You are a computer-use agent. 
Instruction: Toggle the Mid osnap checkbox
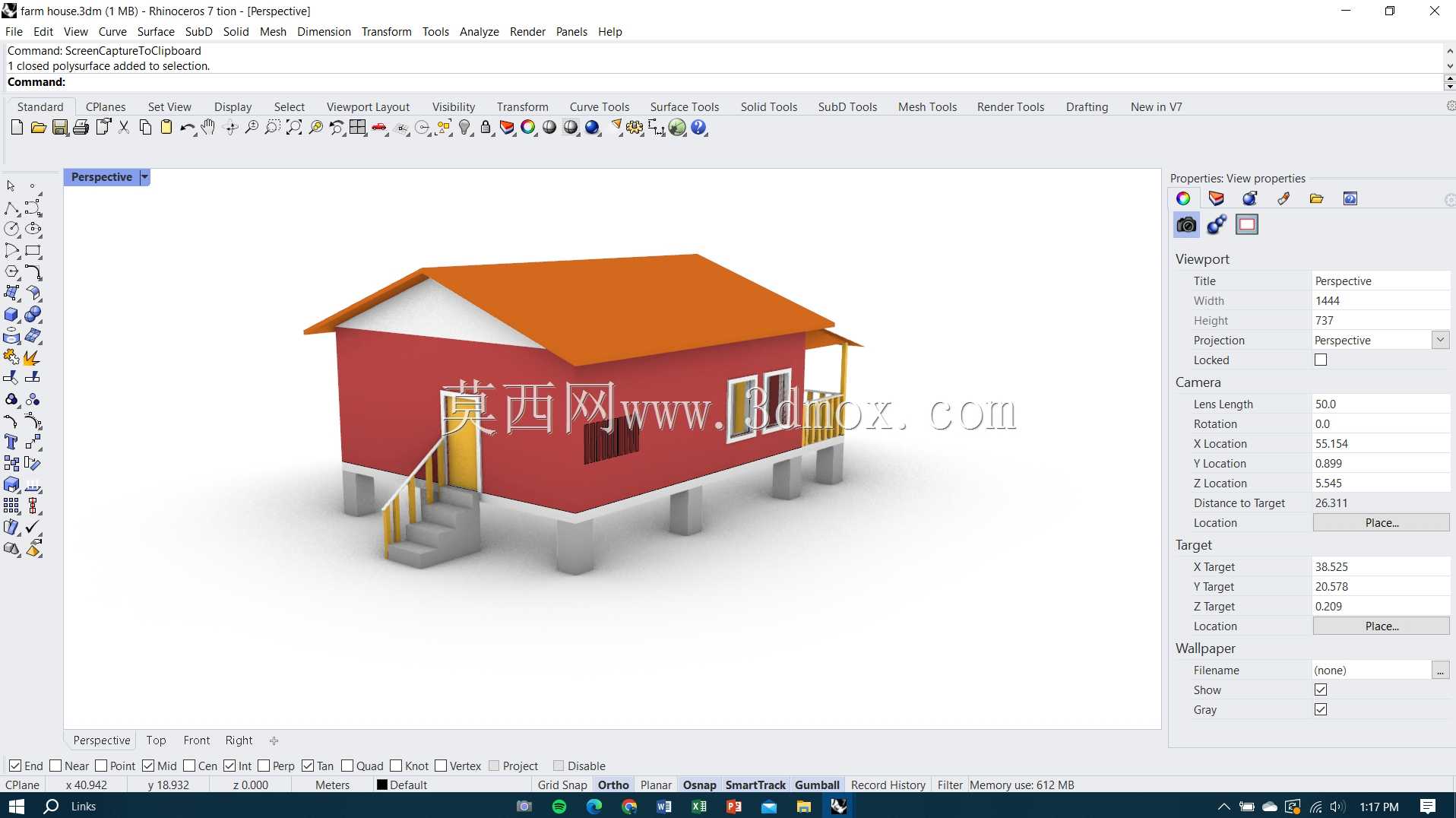148,766
